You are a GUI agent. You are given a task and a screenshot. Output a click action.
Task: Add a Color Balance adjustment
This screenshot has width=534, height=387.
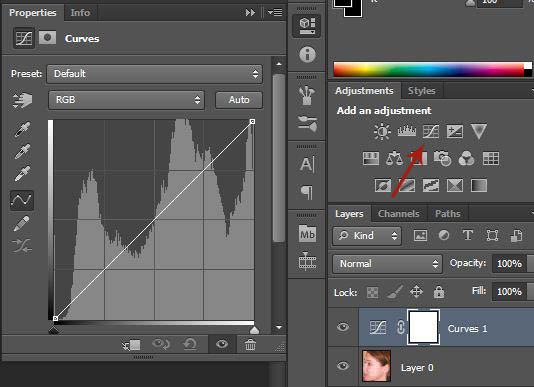click(x=394, y=158)
